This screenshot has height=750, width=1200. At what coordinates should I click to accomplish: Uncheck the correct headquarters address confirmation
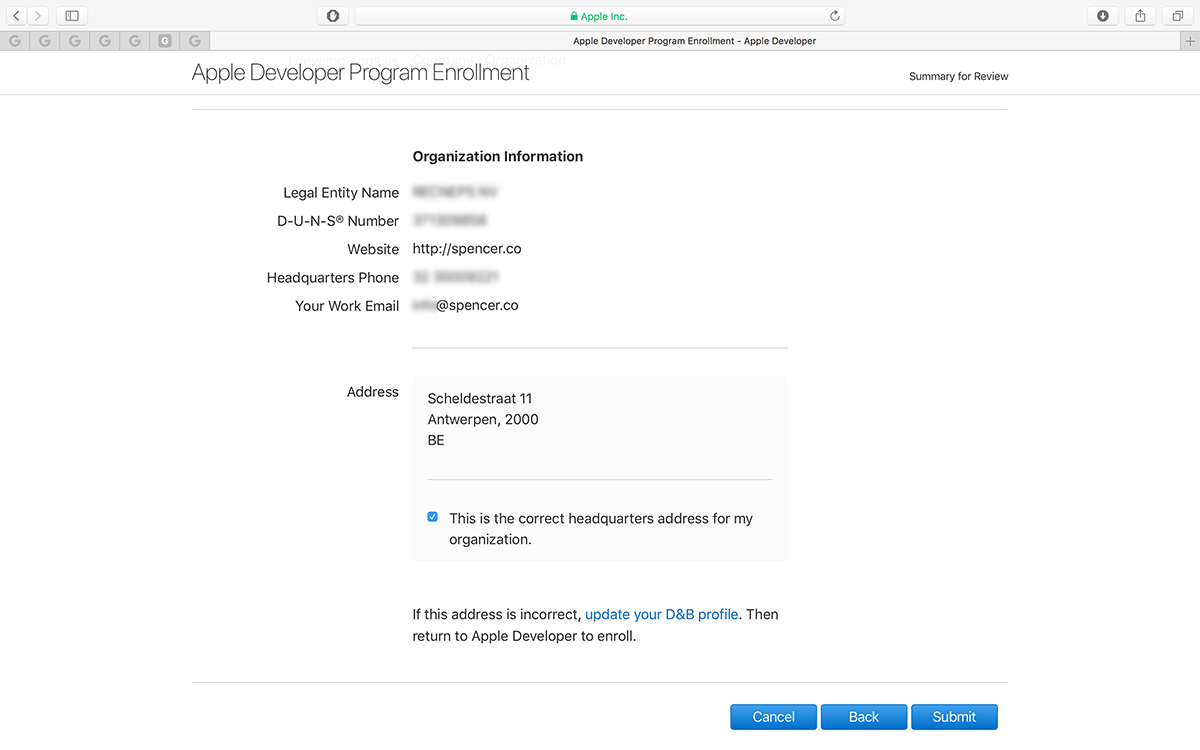click(432, 516)
